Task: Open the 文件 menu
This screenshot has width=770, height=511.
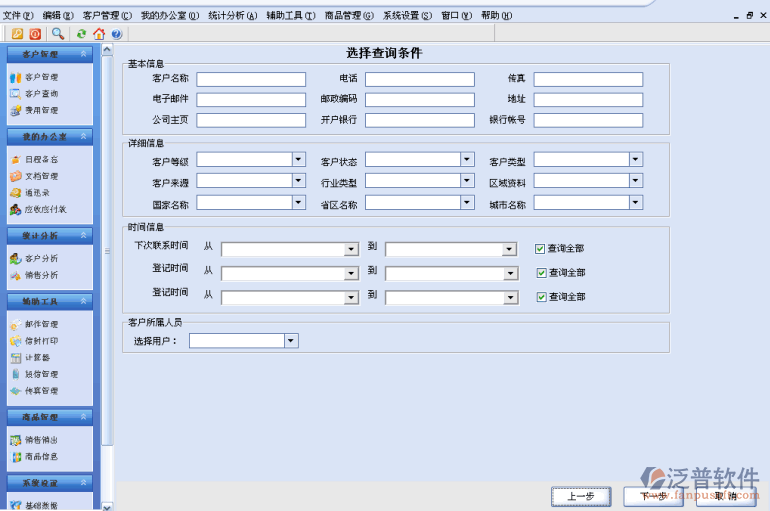Action: click(18, 15)
